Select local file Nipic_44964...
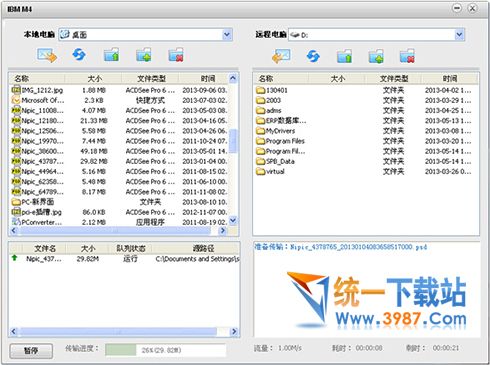Viewport: 490px width, 365px height. pyautogui.click(x=120, y=171)
